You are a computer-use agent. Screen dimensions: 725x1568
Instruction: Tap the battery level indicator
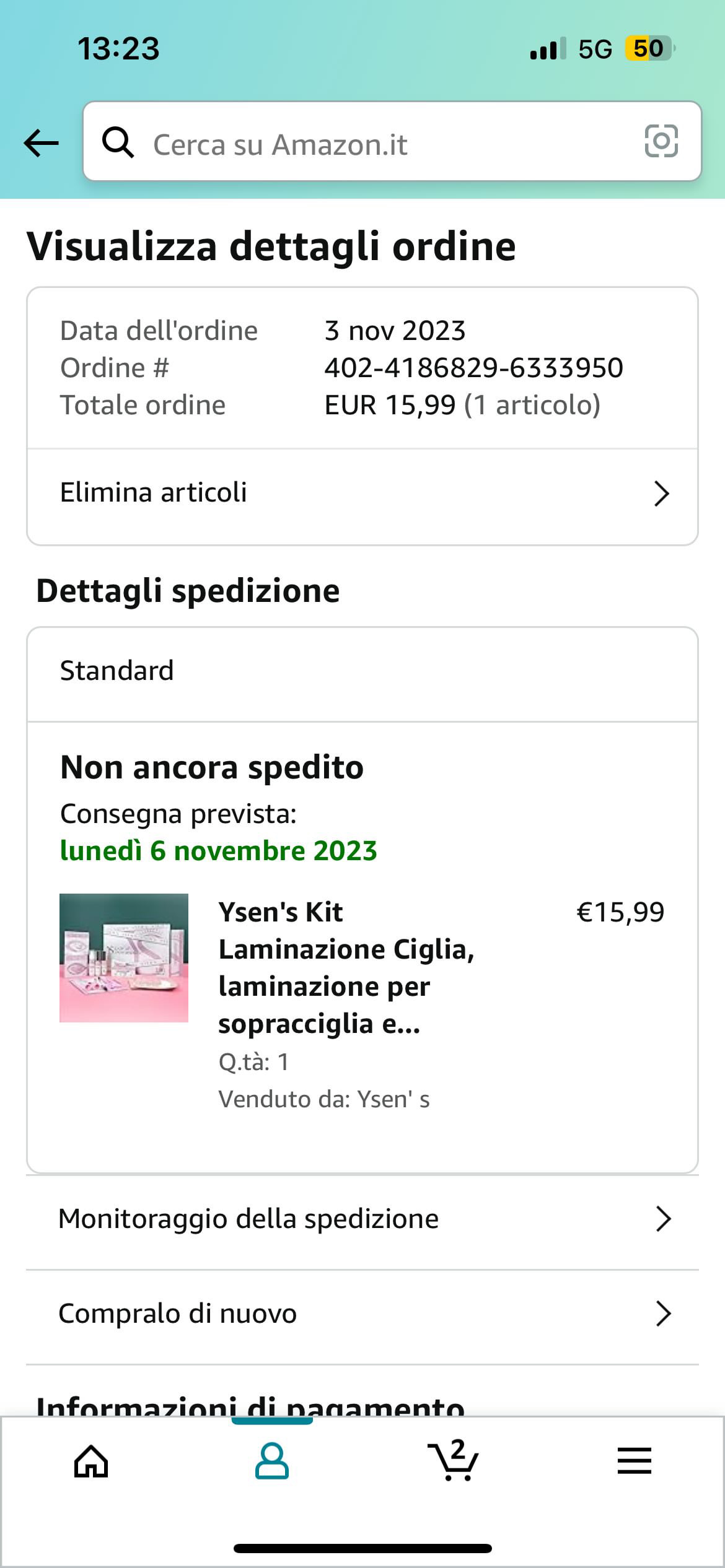pos(648,48)
